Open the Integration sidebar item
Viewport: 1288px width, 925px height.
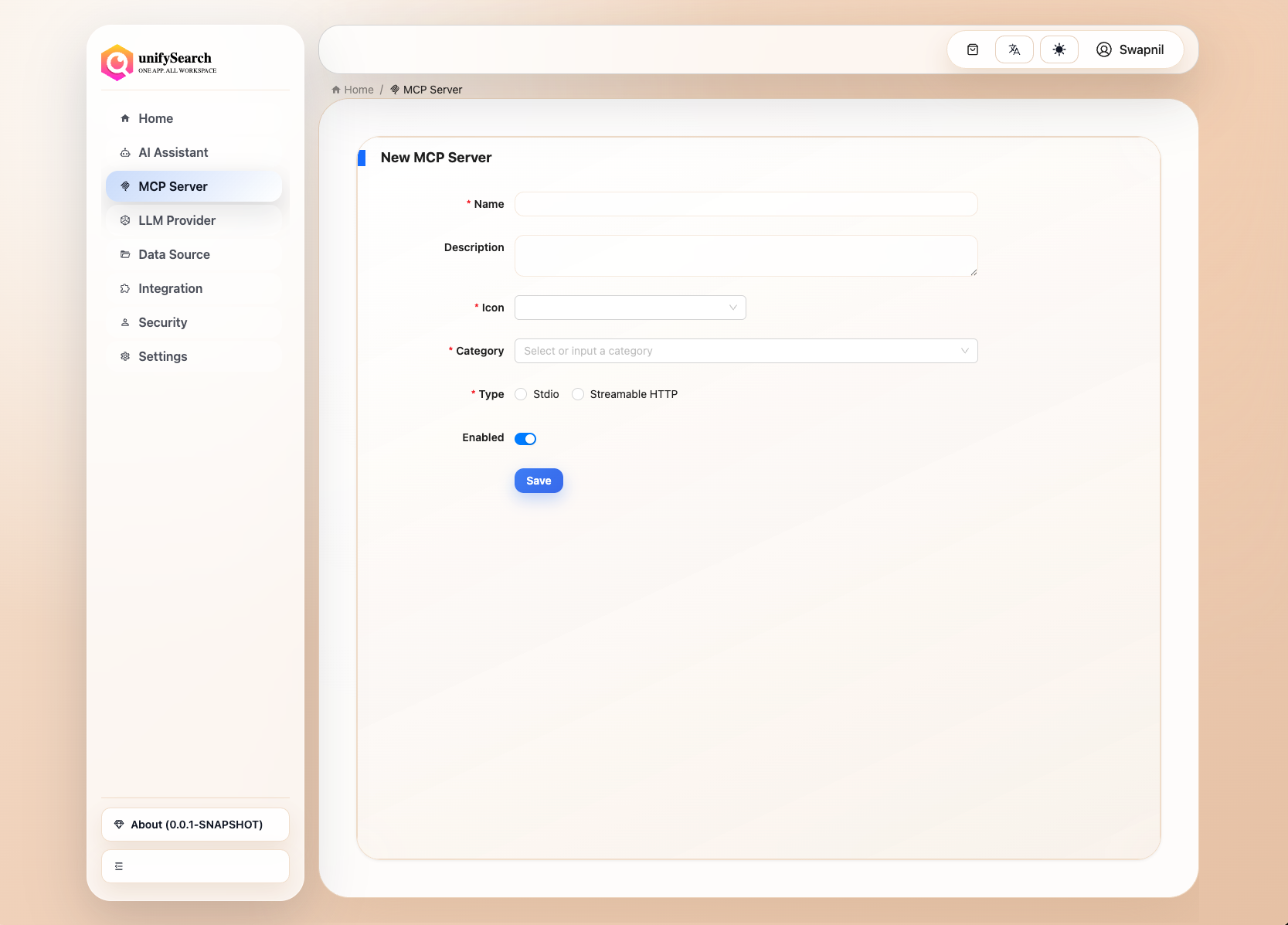pos(170,288)
